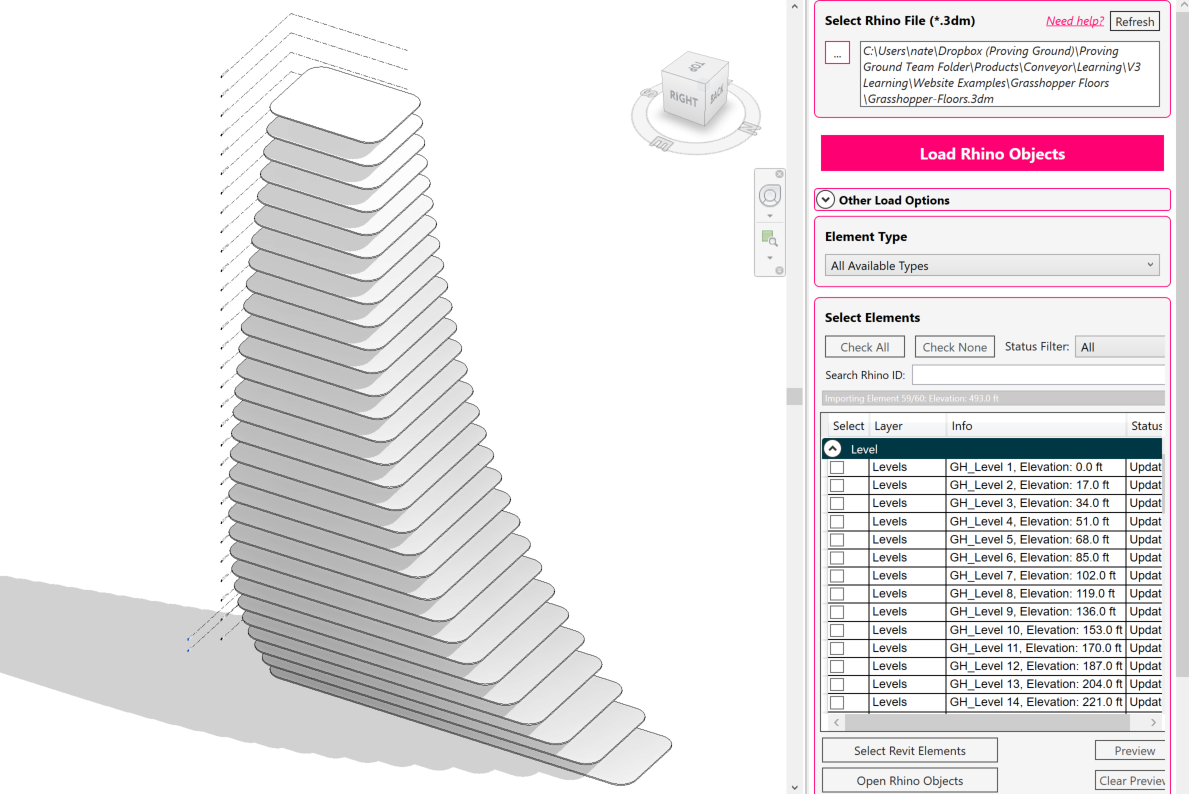Click the Full Navigation Wheel icon

tap(770, 196)
